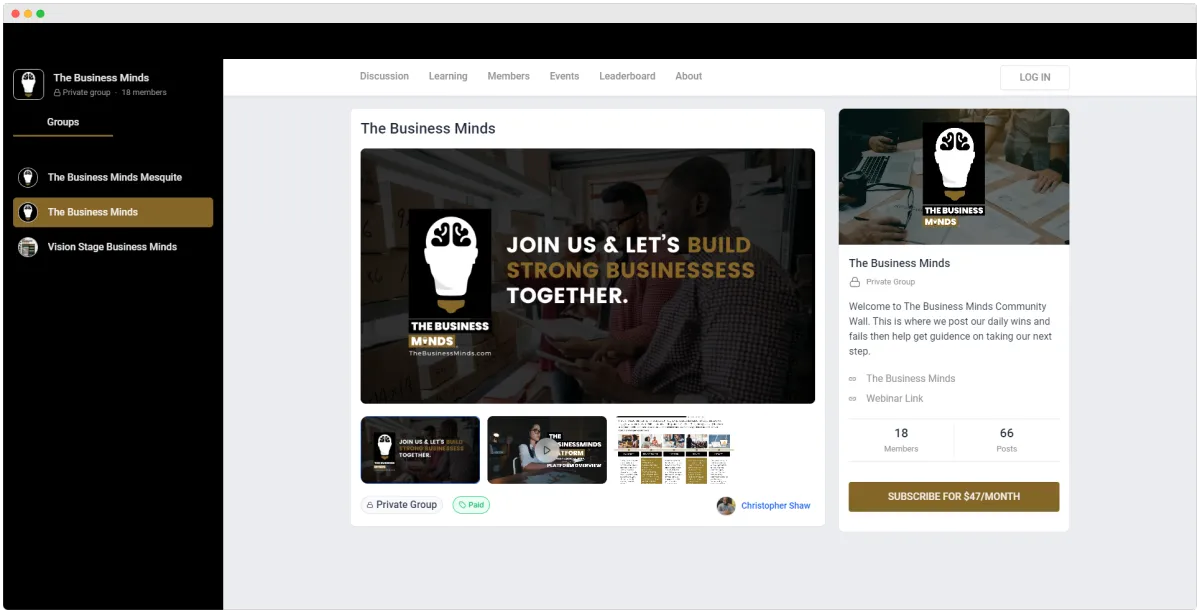Select the third gallery thumbnail with posts collage

coord(673,449)
